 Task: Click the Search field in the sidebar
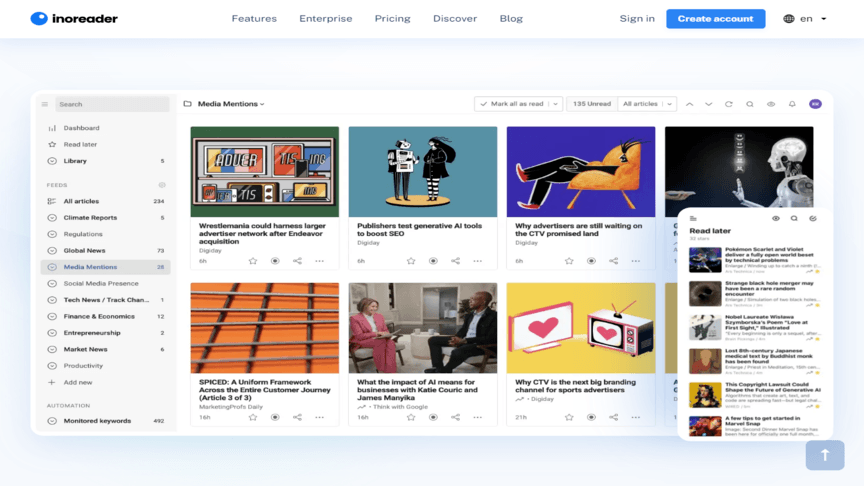[x=110, y=104]
